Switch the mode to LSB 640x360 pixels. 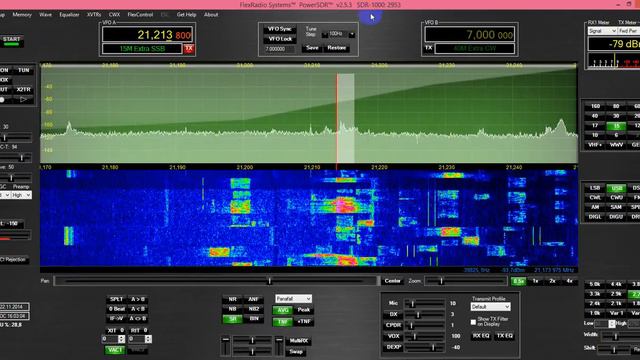click(x=595, y=188)
